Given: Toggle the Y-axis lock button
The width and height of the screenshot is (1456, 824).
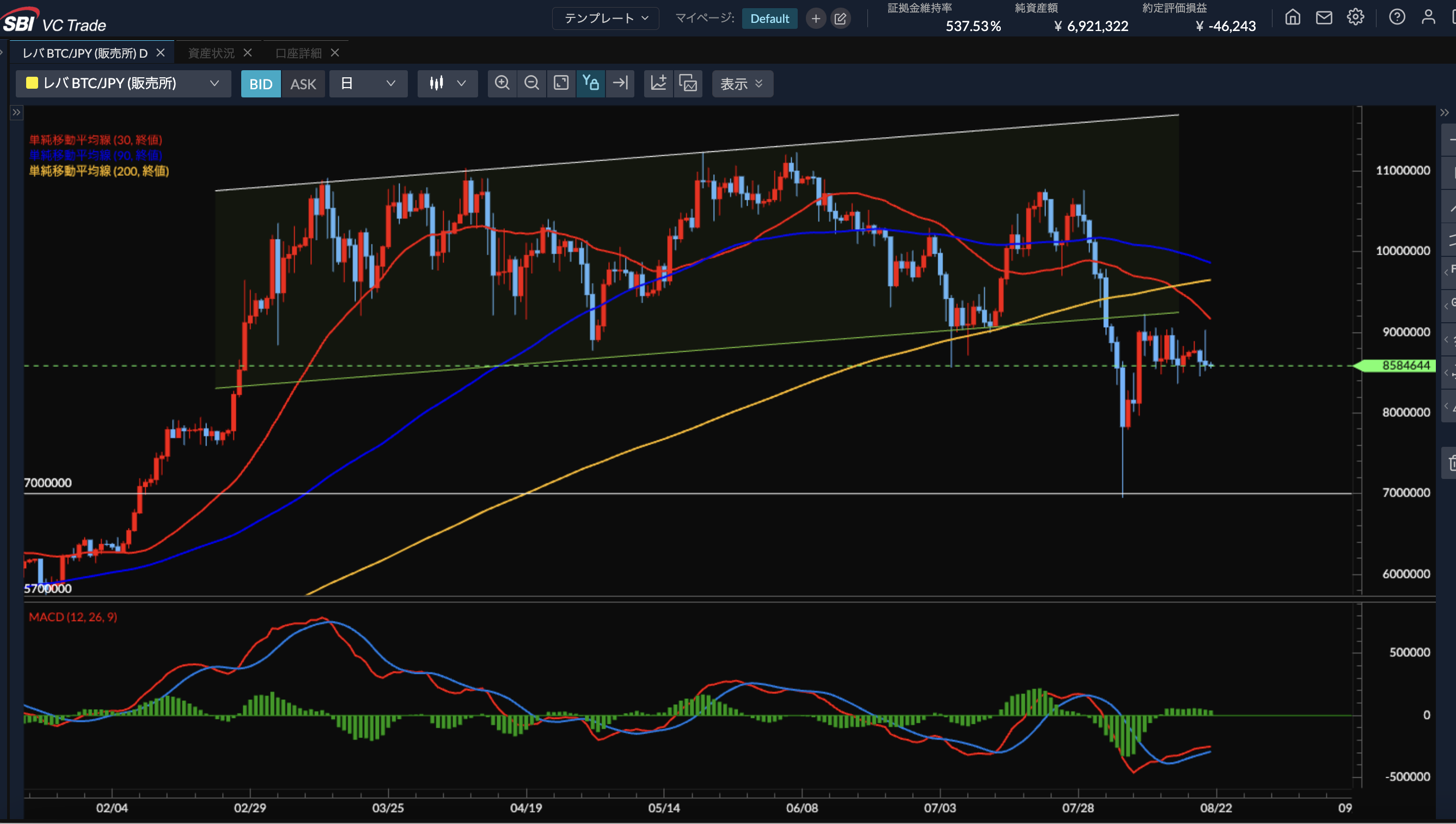Looking at the screenshot, I should [590, 83].
